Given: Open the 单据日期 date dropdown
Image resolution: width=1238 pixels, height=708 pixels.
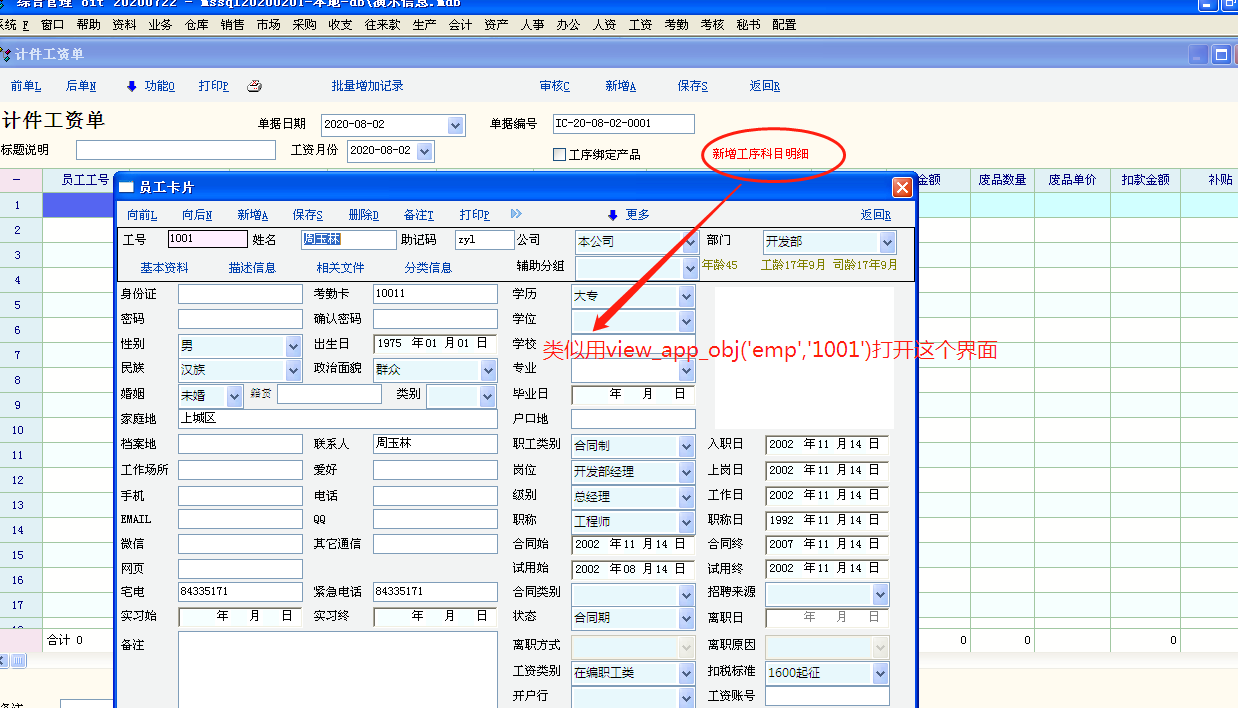Looking at the screenshot, I should (x=456, y=125).
